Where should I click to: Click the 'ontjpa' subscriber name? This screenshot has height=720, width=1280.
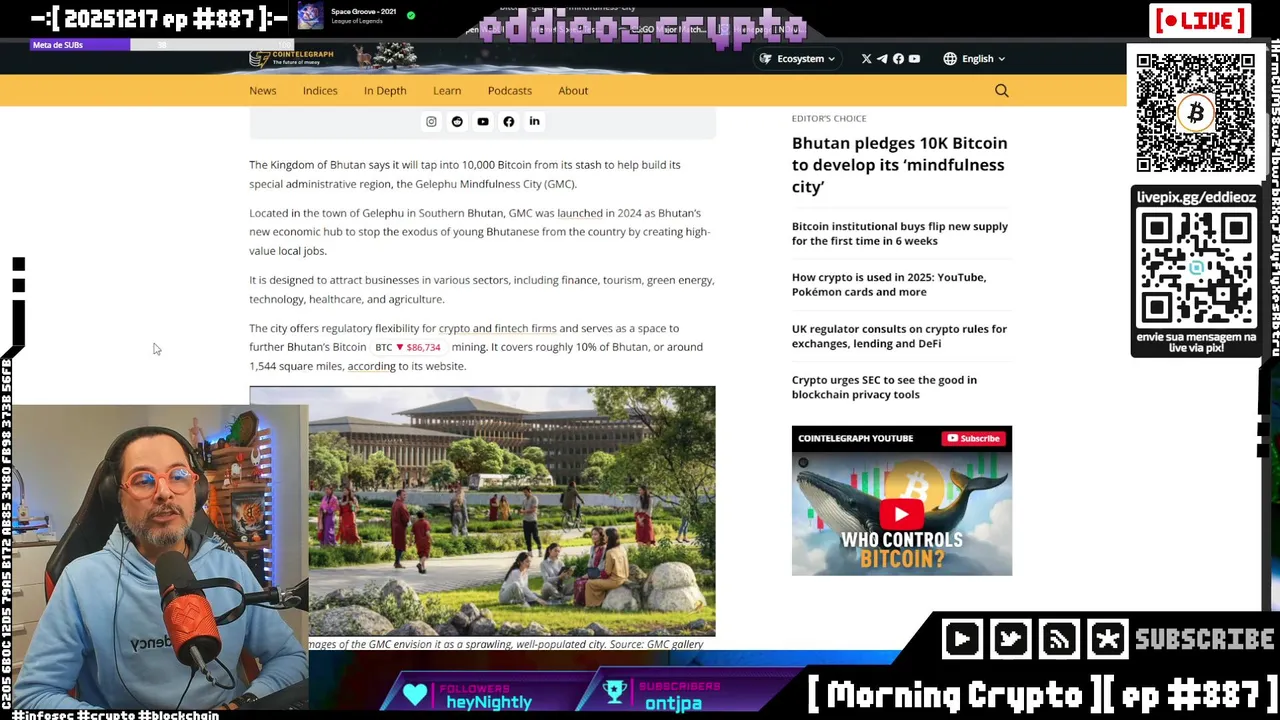tap(673, 703)
